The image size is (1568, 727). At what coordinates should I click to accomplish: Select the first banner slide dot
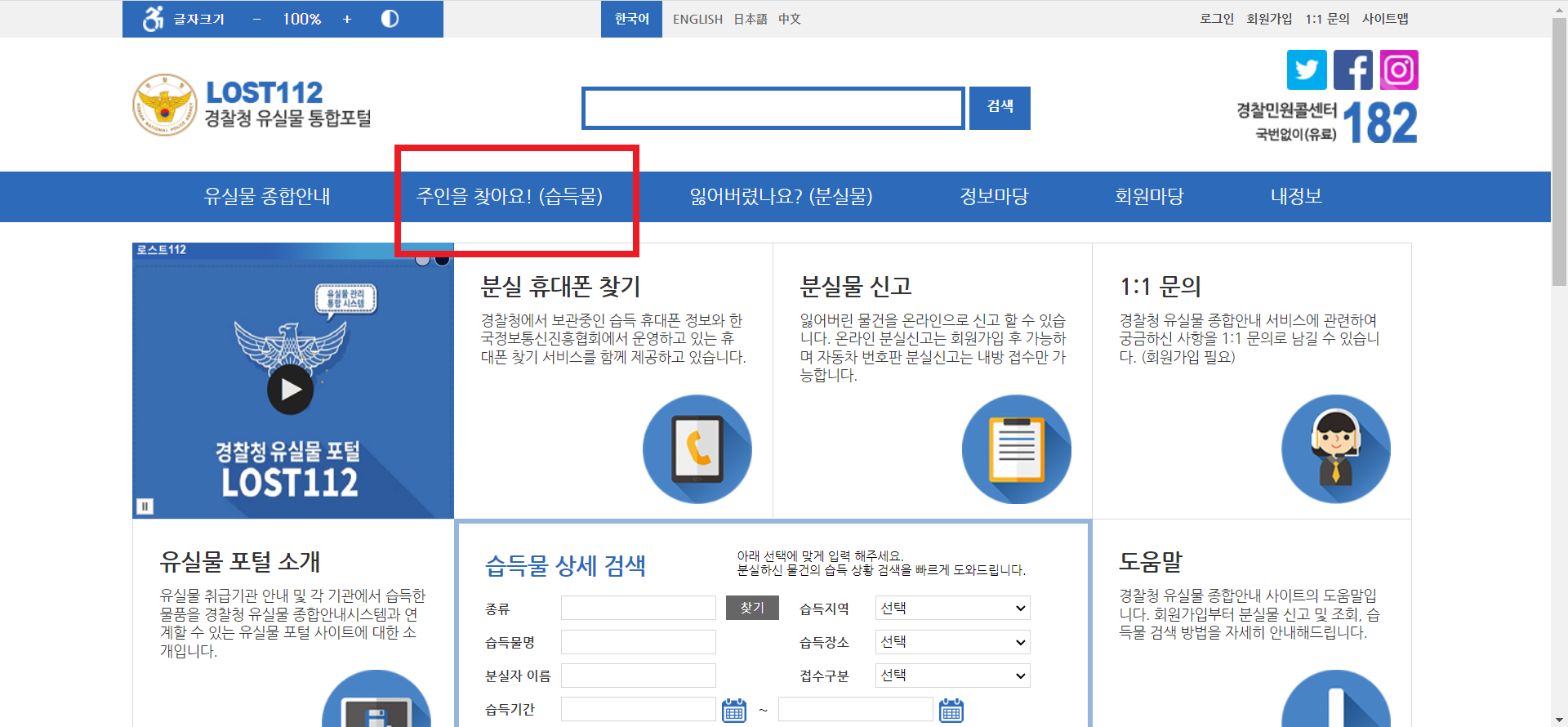[x=422, y=259]
